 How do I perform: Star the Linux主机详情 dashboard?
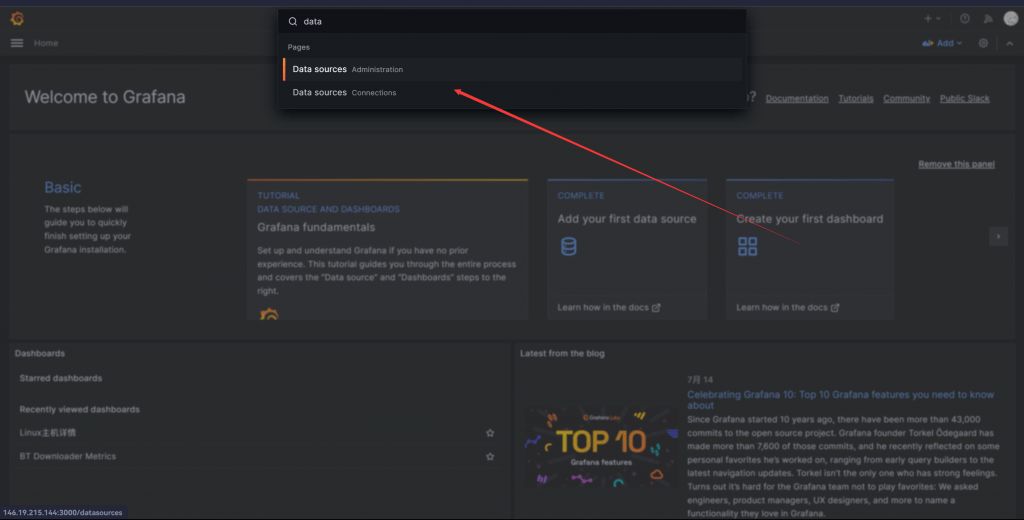click(490, 432)
